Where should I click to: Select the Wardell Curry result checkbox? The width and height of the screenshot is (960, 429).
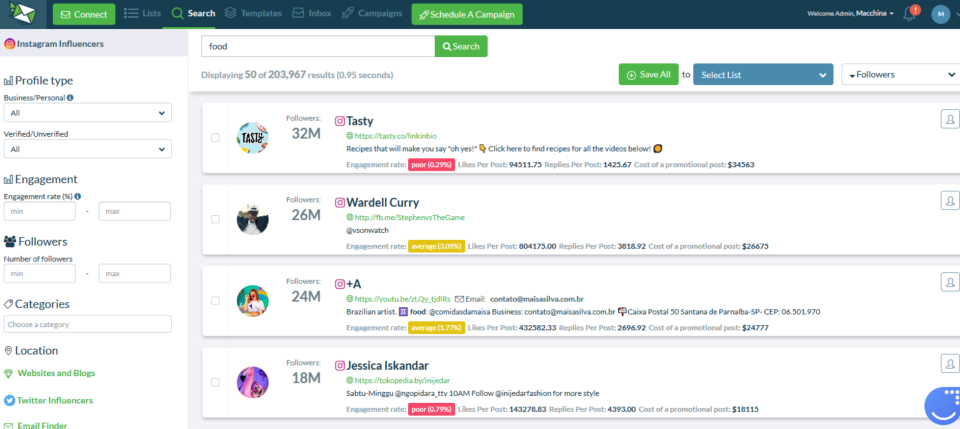click(215, 219)
